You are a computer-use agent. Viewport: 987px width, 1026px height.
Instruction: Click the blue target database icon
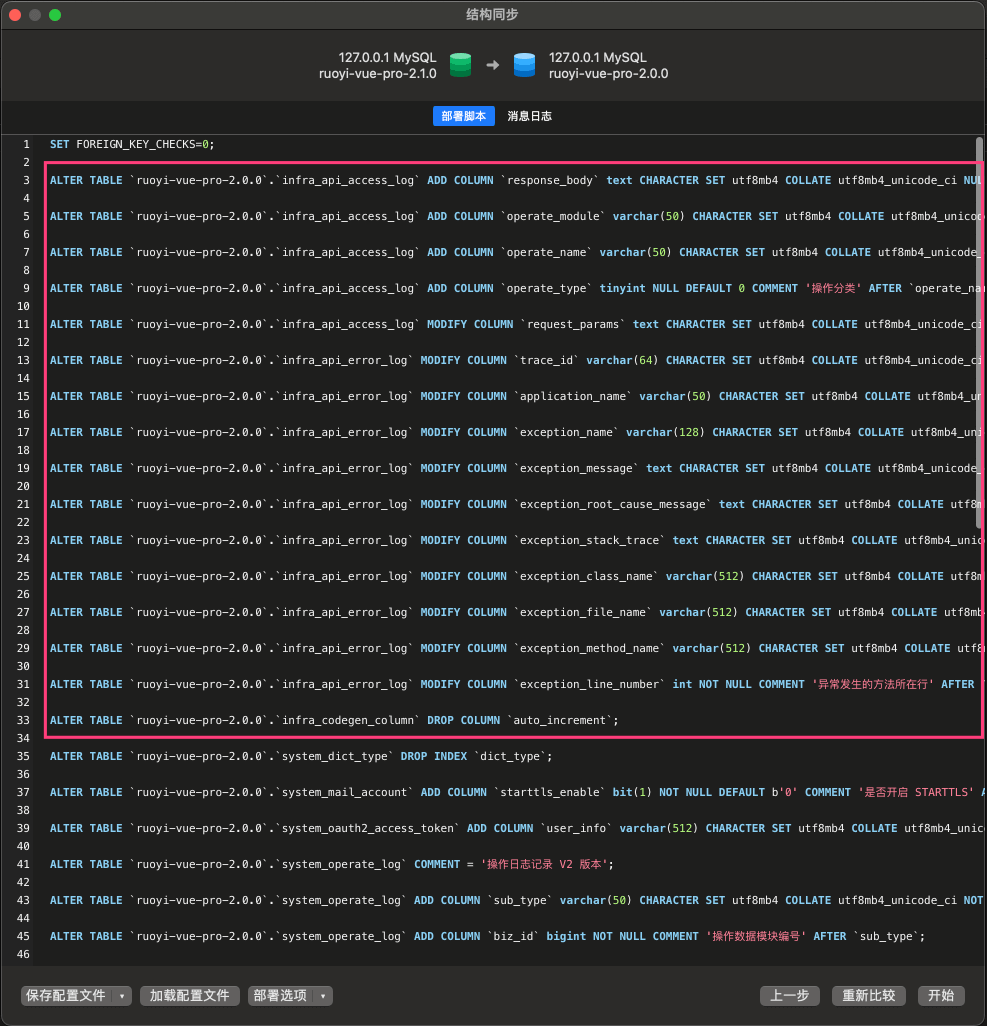click(524, 65)
